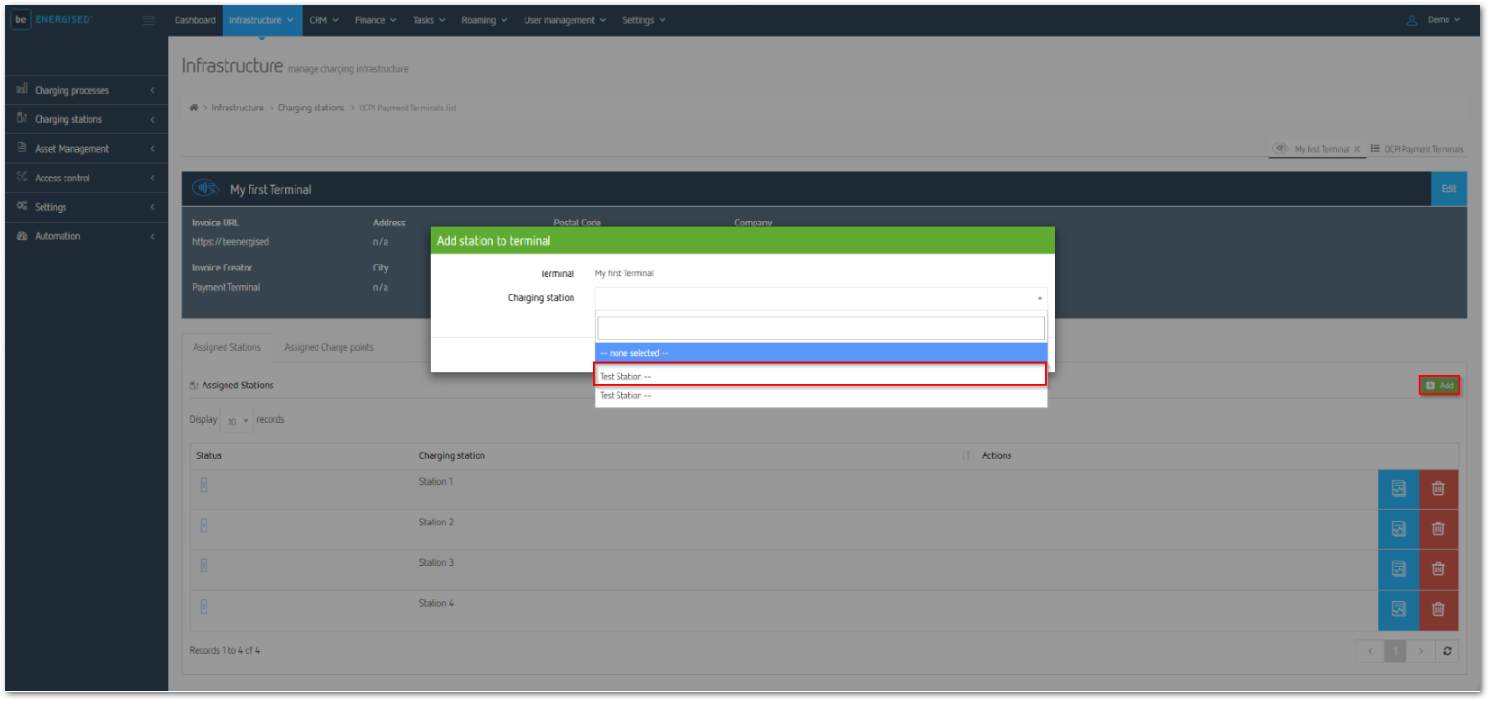
Task: Open the Charging station dropdown selector
Action: 820,298
